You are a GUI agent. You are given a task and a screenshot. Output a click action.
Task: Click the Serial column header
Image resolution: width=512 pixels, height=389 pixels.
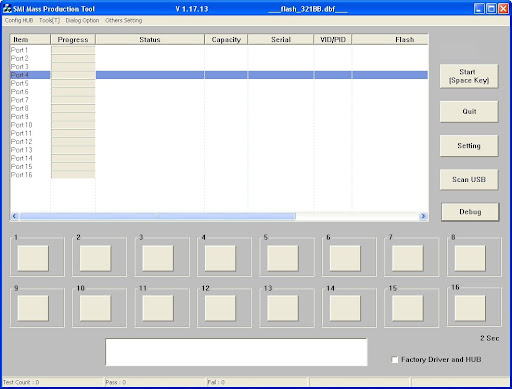click(281, 39)
